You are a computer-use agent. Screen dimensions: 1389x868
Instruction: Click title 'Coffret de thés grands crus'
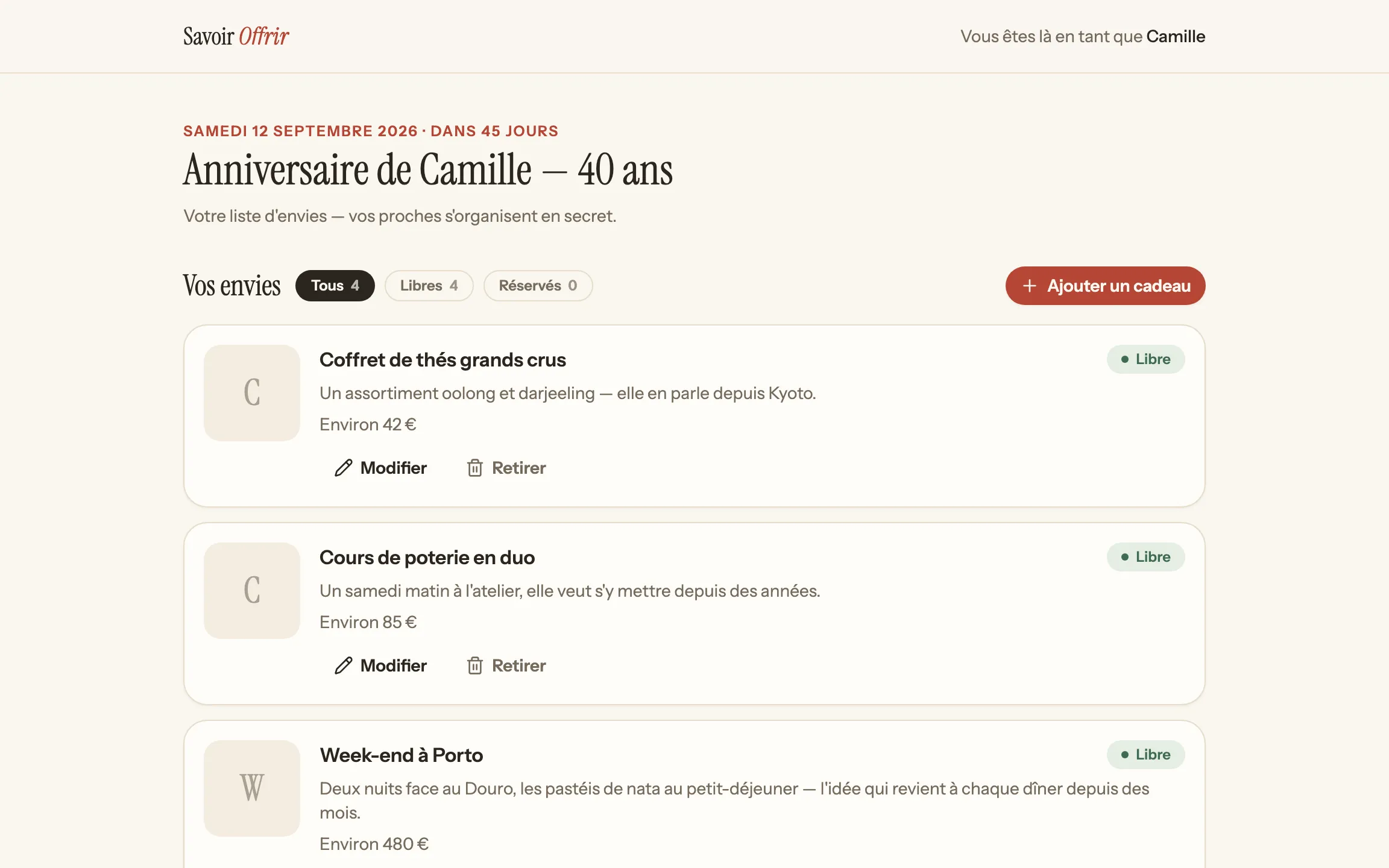click(443, 360)
